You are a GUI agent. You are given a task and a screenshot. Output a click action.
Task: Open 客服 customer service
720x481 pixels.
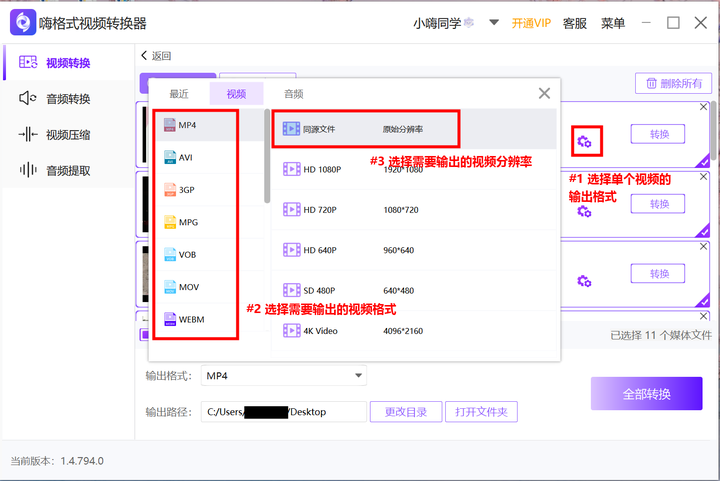pyautogui.click(x=574, y=23)
